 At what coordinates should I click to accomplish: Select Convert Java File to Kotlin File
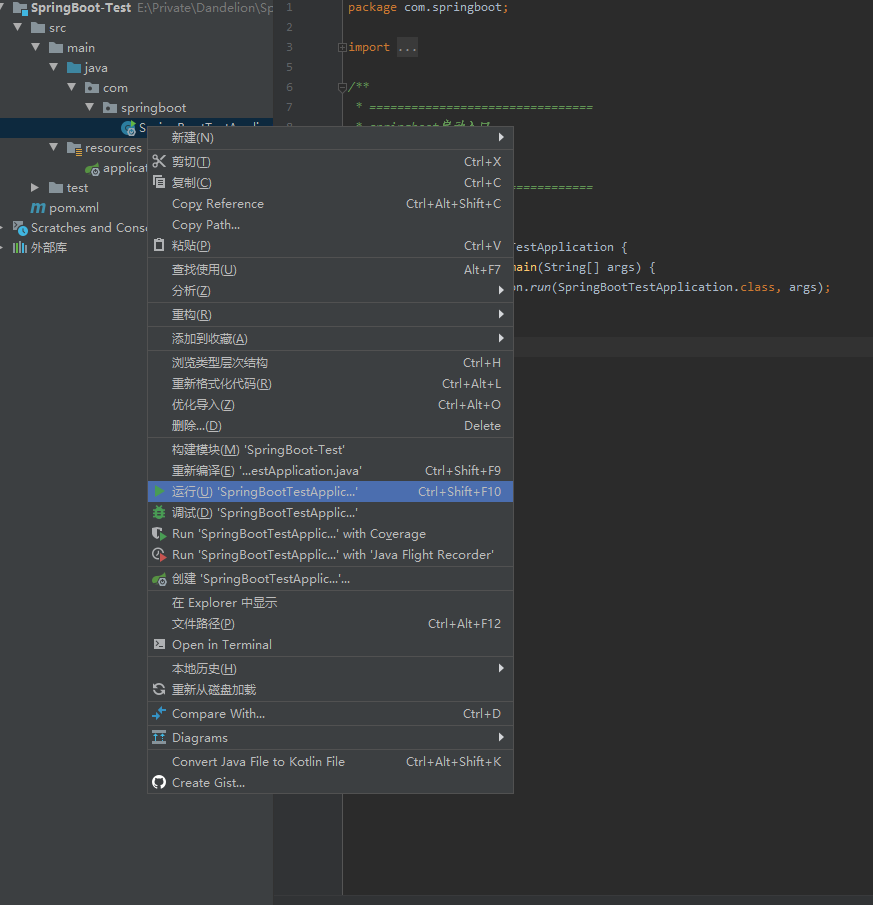coord(258,762)
